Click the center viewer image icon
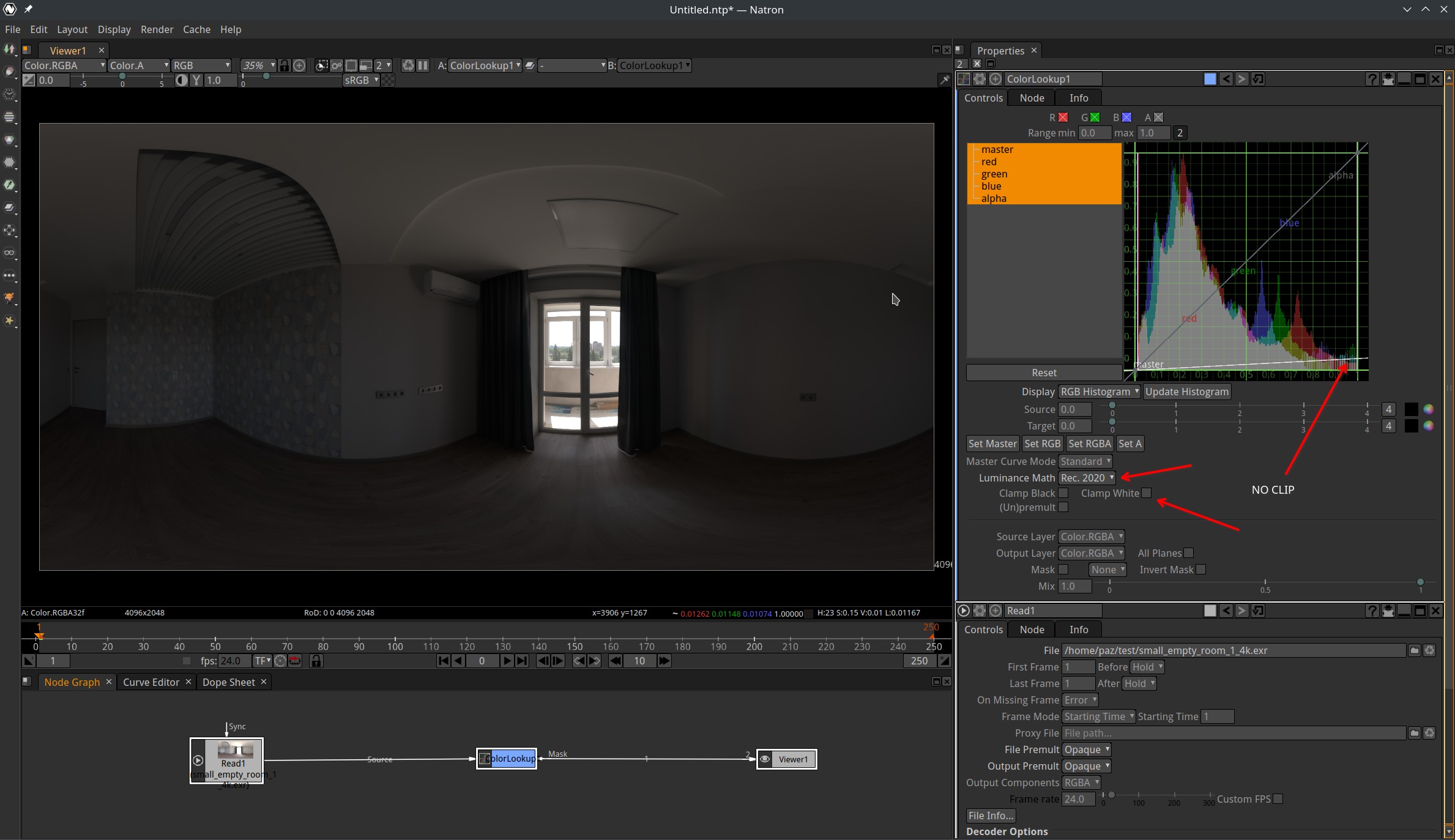Viewport: 1455px width, 840px height. 299,65
